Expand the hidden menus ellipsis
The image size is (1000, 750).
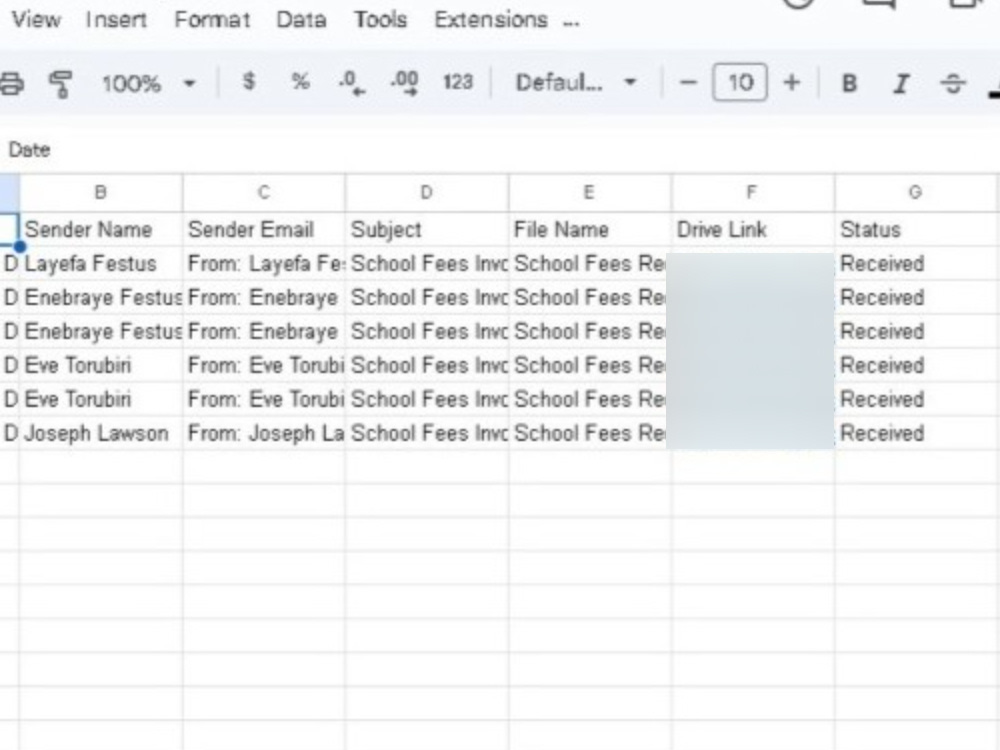571,22
